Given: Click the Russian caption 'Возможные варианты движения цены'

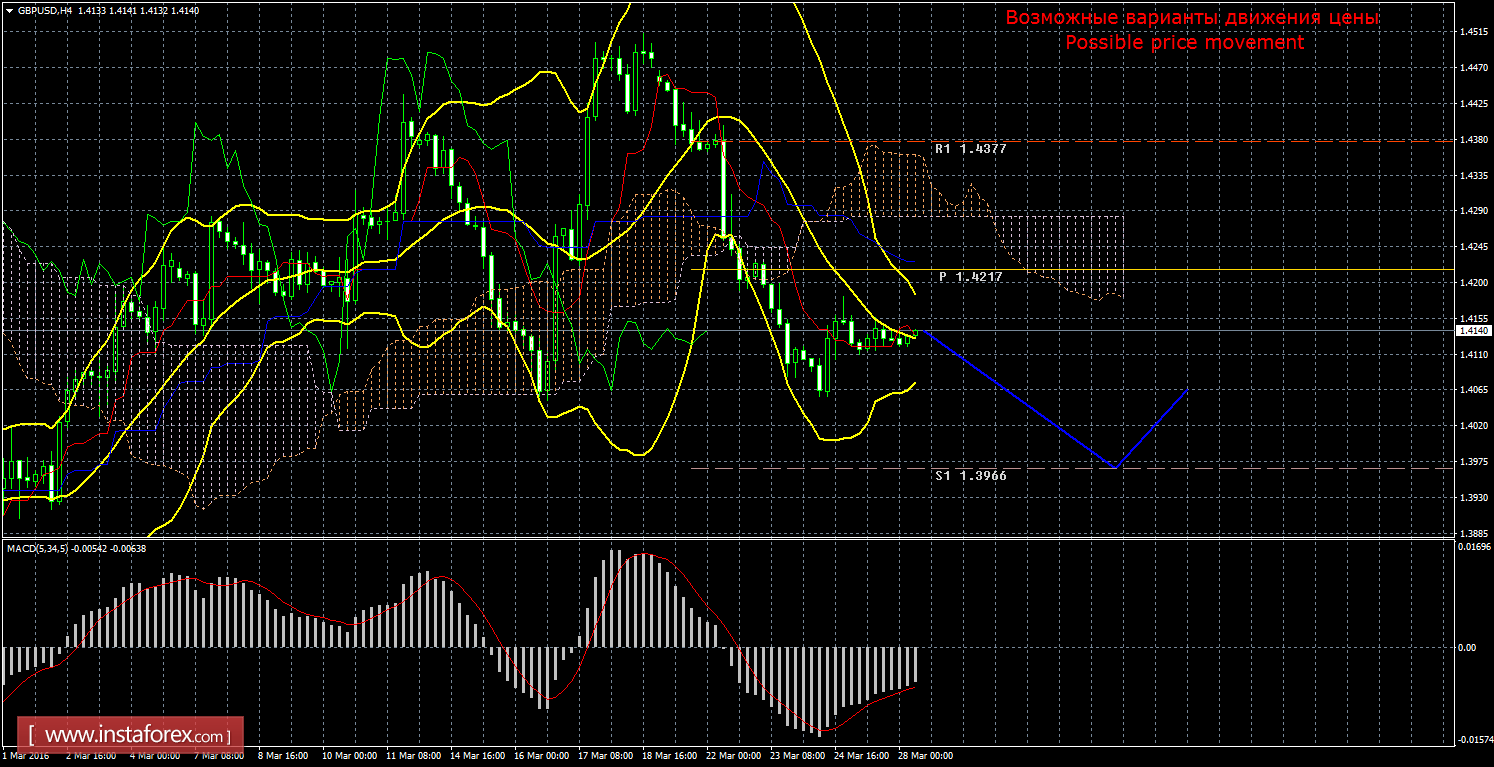Looking at the screenshot, I should pyautogui.click(x=1192, y=19).
